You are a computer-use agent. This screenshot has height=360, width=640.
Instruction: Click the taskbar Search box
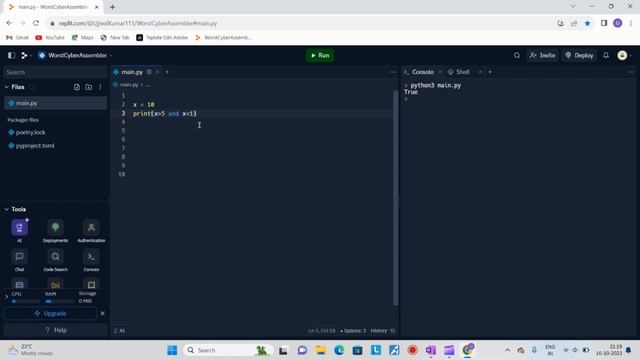pyautogui.click(x=227, y=350)
